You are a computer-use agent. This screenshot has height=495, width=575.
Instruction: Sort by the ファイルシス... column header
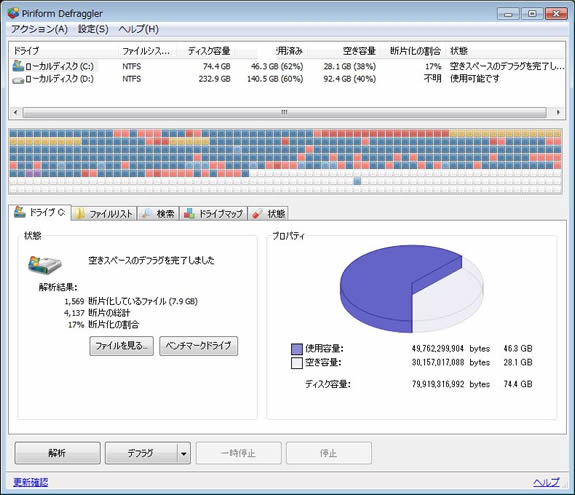click(147, 51)
